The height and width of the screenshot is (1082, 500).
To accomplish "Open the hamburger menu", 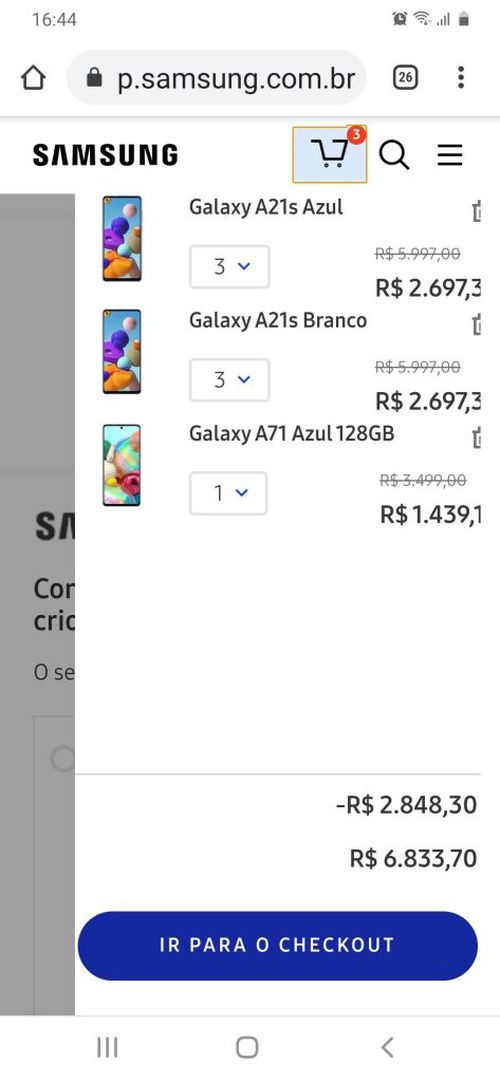I will pos(450,155).
